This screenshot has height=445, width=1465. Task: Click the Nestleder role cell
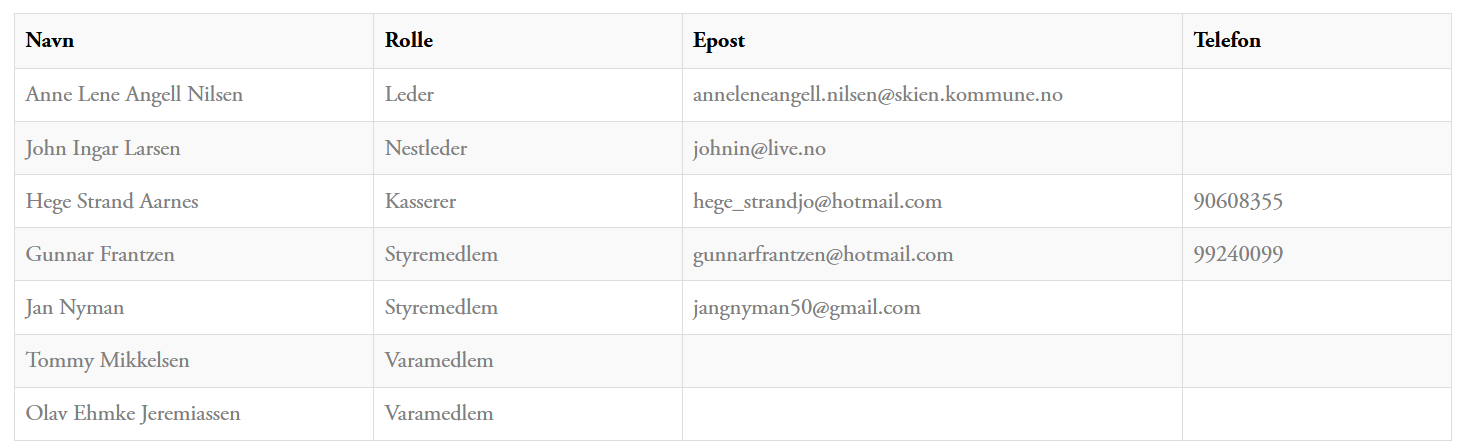425,149
